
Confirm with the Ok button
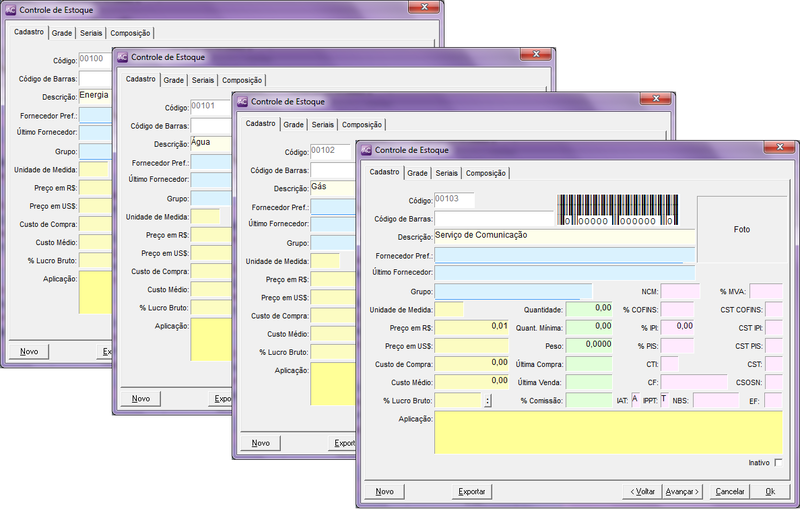pyautogui.click(x=770, y=492)
